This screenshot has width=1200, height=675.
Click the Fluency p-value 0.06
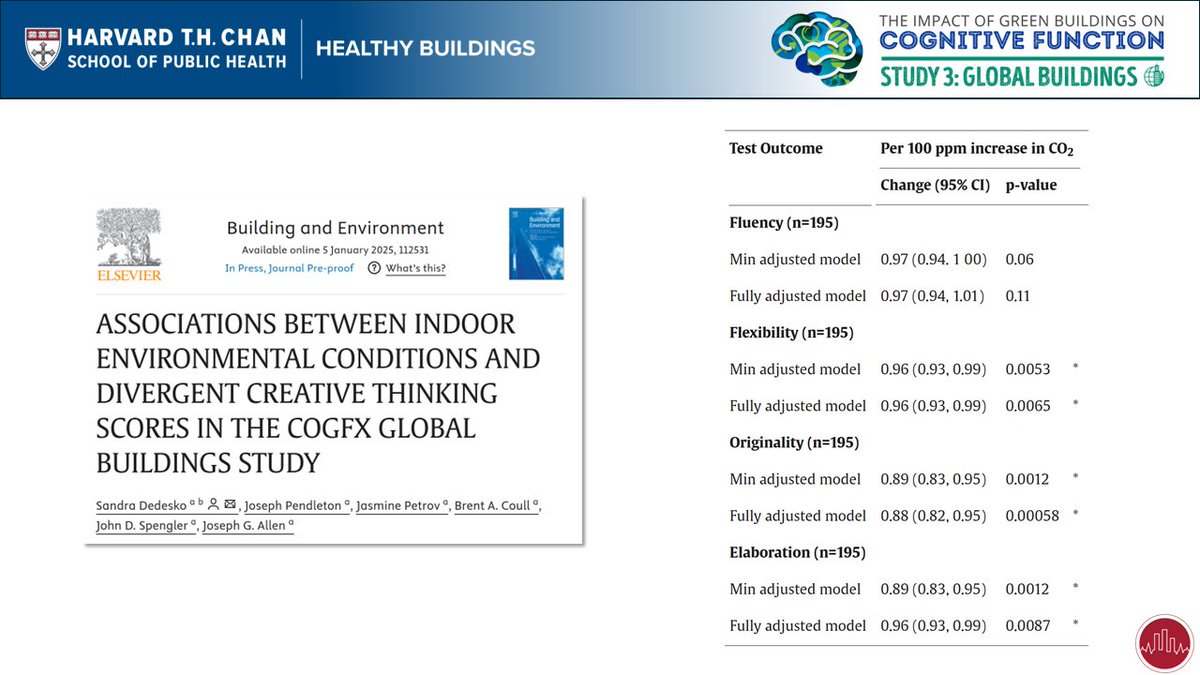[1020, 259]
